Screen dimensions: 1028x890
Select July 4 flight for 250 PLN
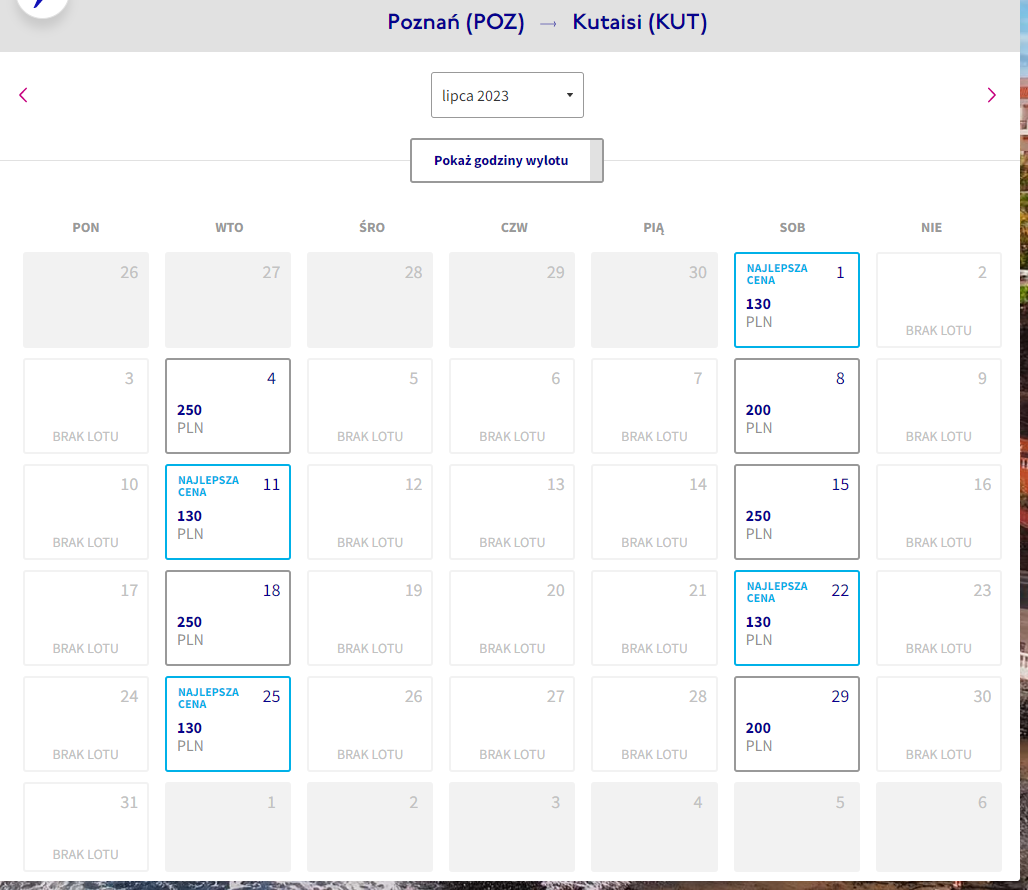click(227, 406)
